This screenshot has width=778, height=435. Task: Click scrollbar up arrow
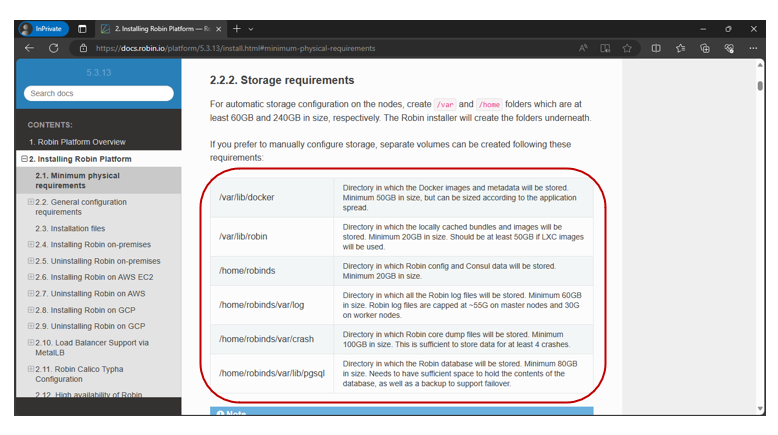click(x=760, y=65)
